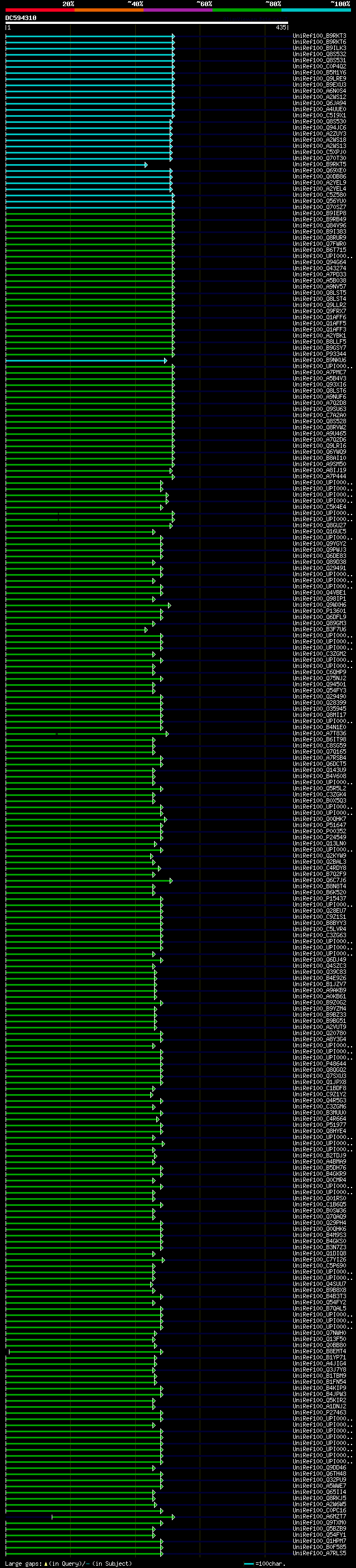Click the purple ~60% identity legend segment

(x=177, y=10)
